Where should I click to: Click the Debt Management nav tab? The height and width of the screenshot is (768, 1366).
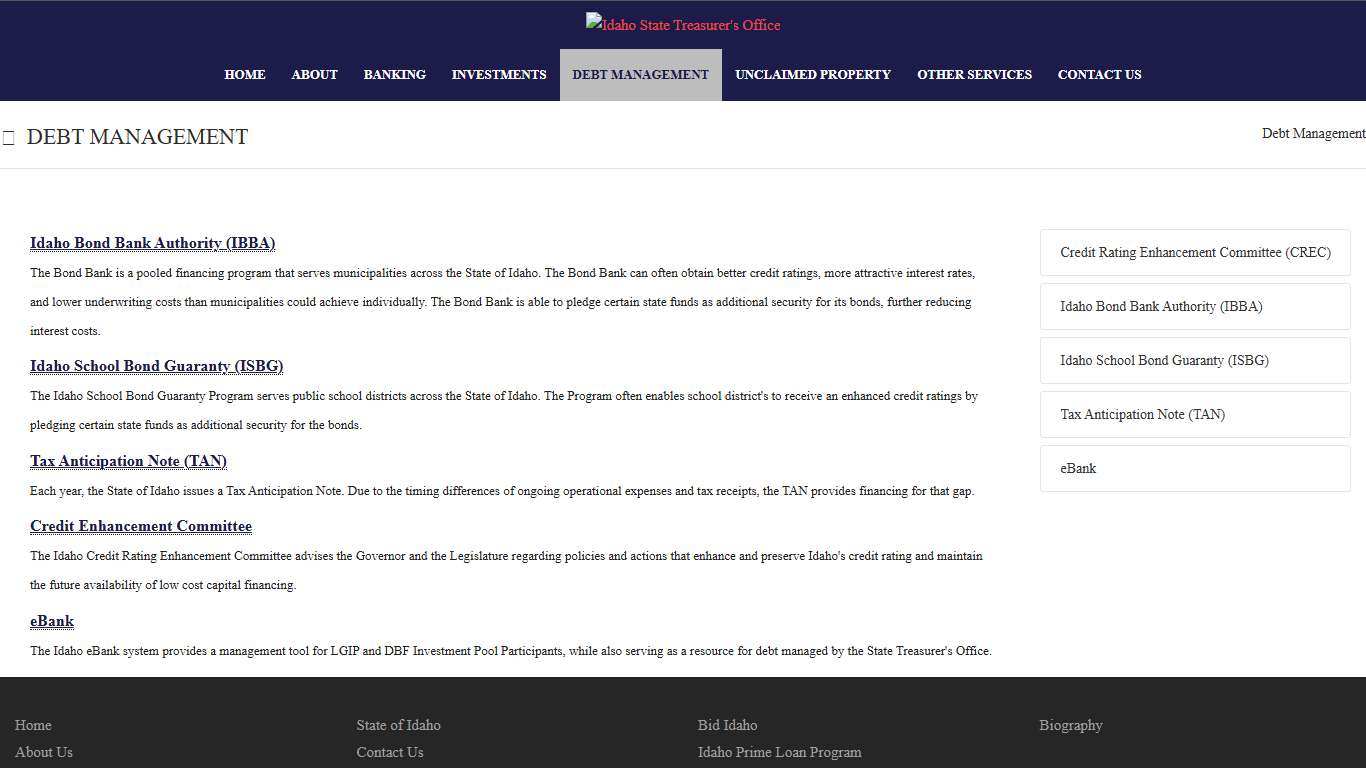(x=640, y=75)
